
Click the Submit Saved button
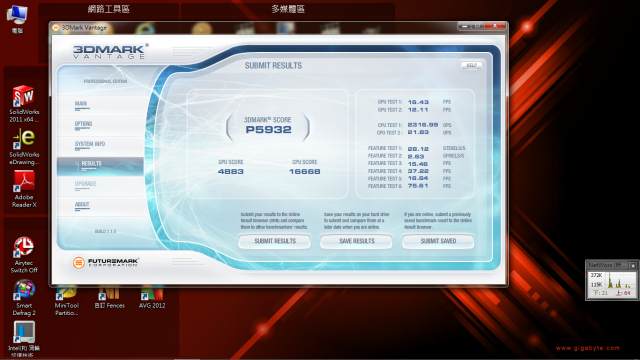pos(438,241)
